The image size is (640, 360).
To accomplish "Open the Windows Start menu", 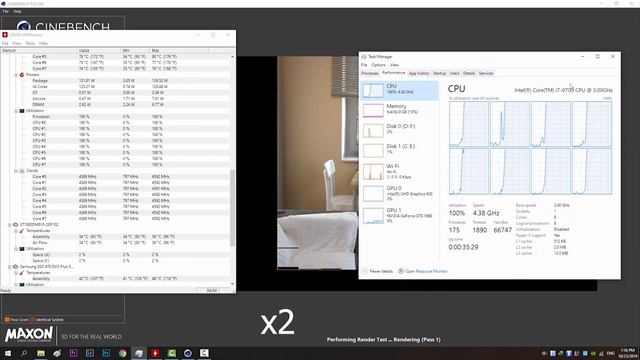I will [x=8, y=353].
